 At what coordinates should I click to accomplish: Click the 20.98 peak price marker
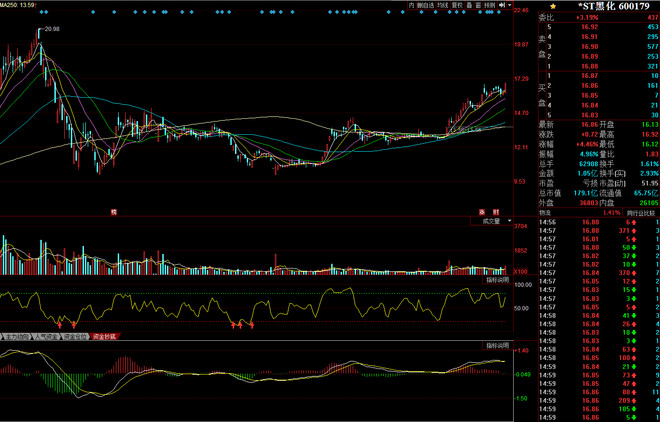point(51,29)
